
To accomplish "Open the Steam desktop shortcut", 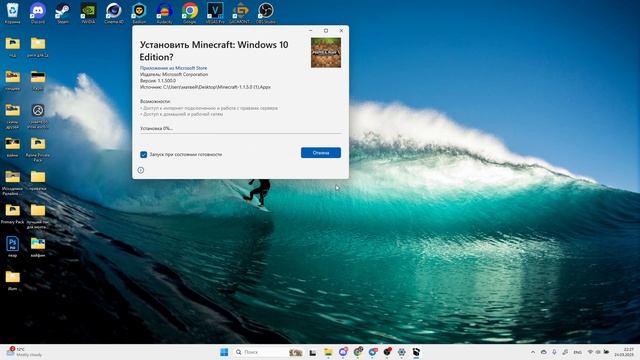I will pos(63,12).
